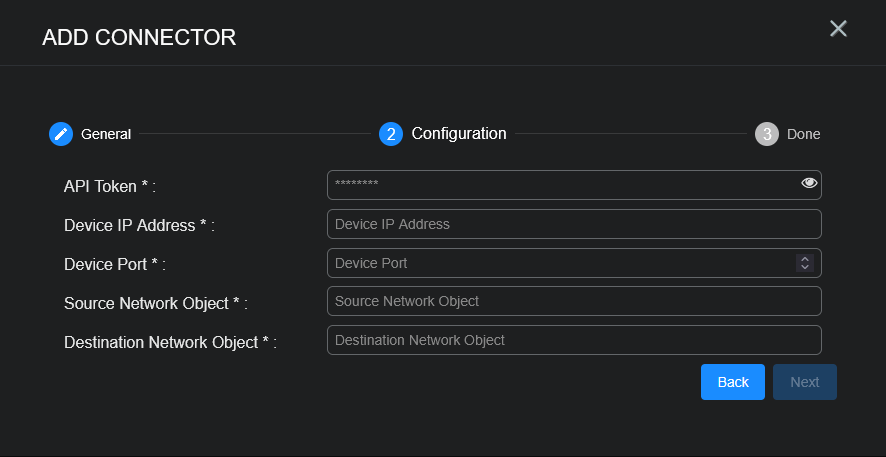This screenshot has width=886, height=457.
Task: Go to the General step label
Action: point(106,134)
